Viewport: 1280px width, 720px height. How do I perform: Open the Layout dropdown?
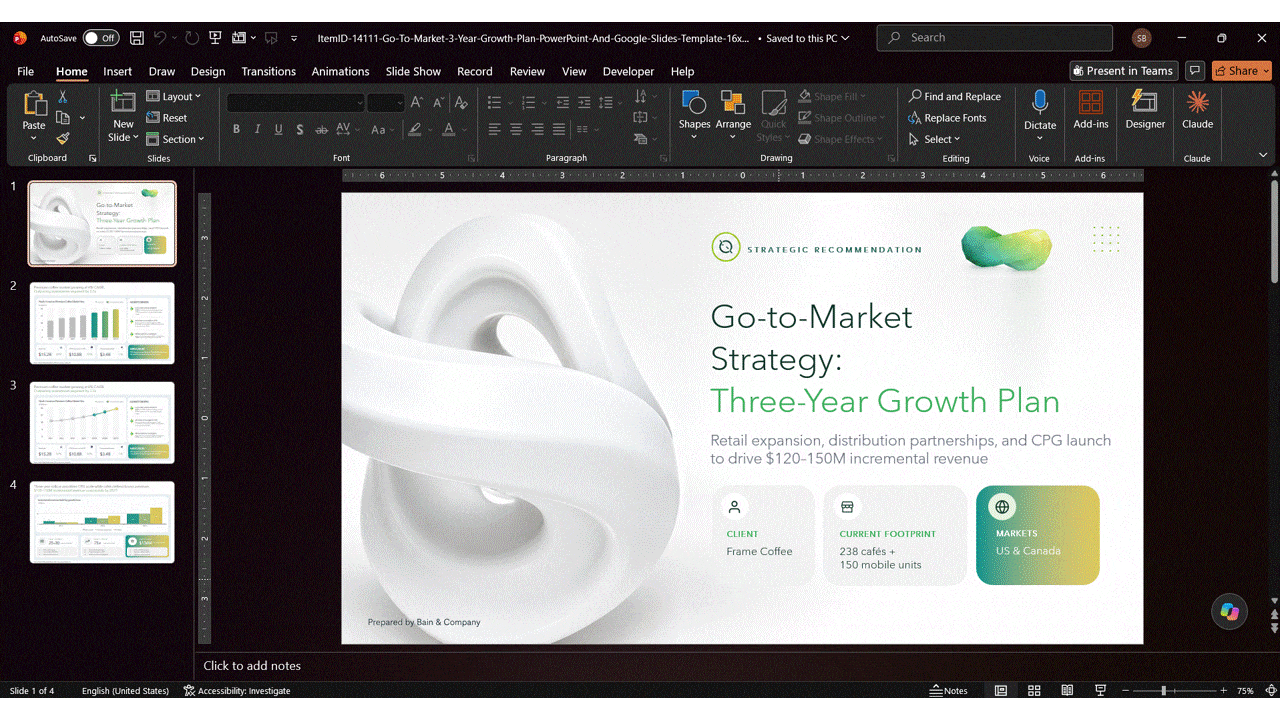coord(174,97)
